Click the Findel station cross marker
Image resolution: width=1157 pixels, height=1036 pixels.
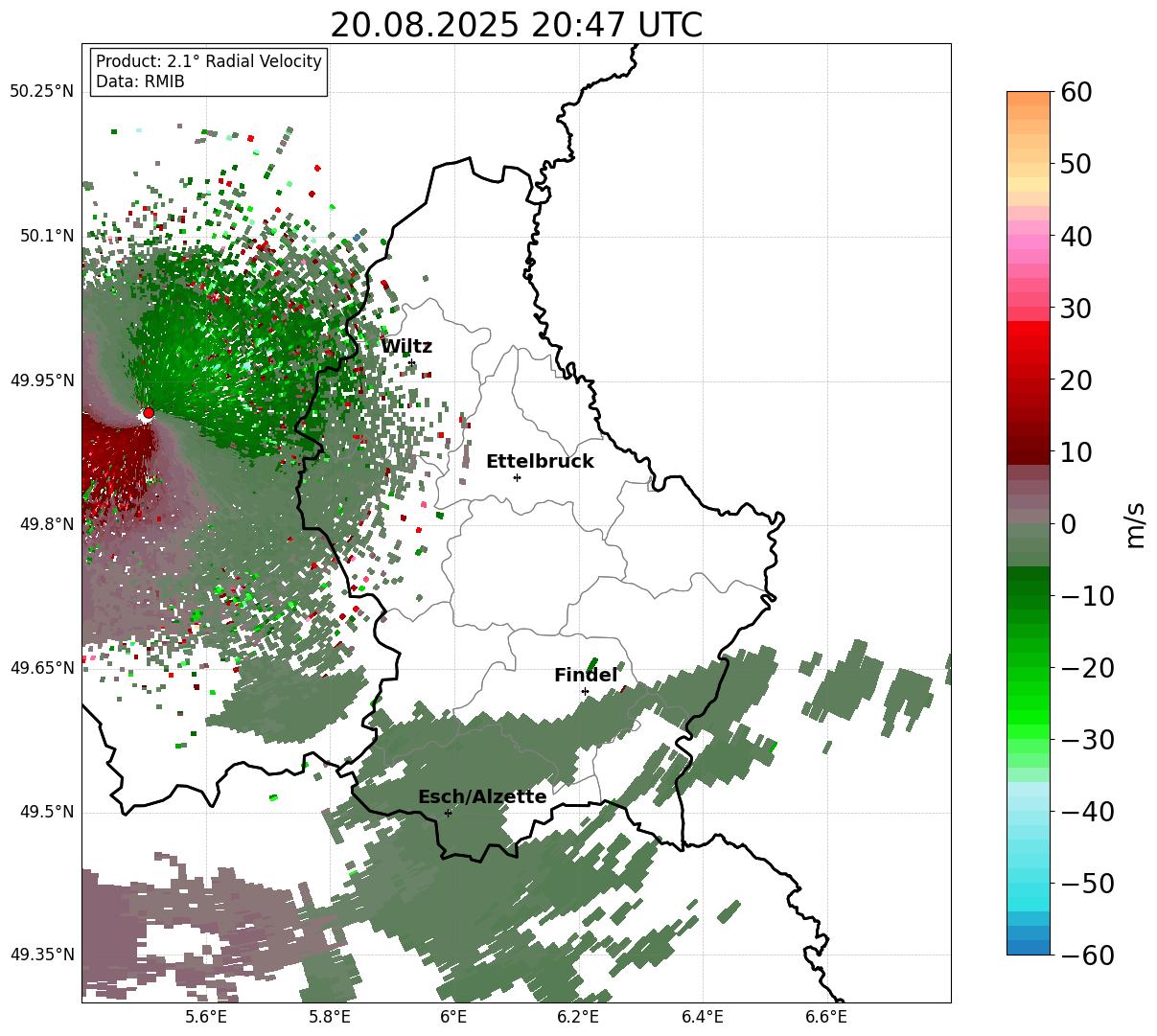tap(585, 691)
